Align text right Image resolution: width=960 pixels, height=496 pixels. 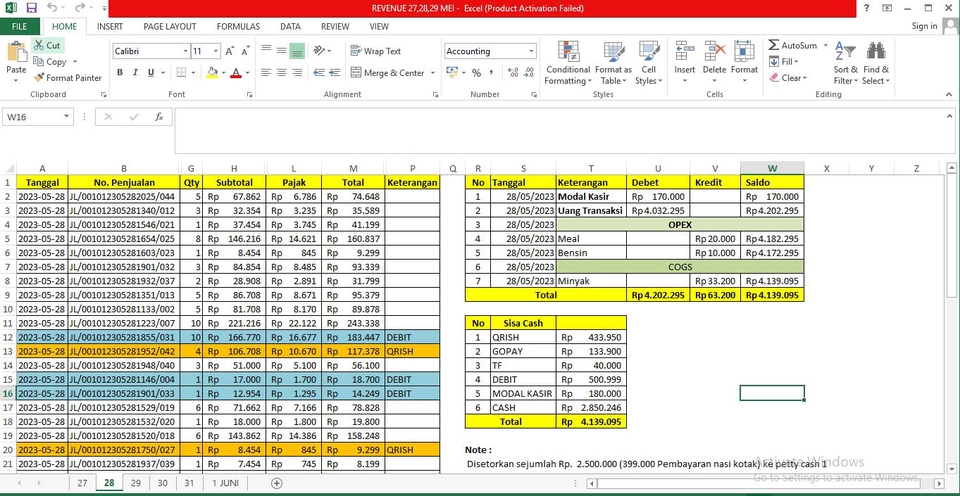tap(297, 72)
